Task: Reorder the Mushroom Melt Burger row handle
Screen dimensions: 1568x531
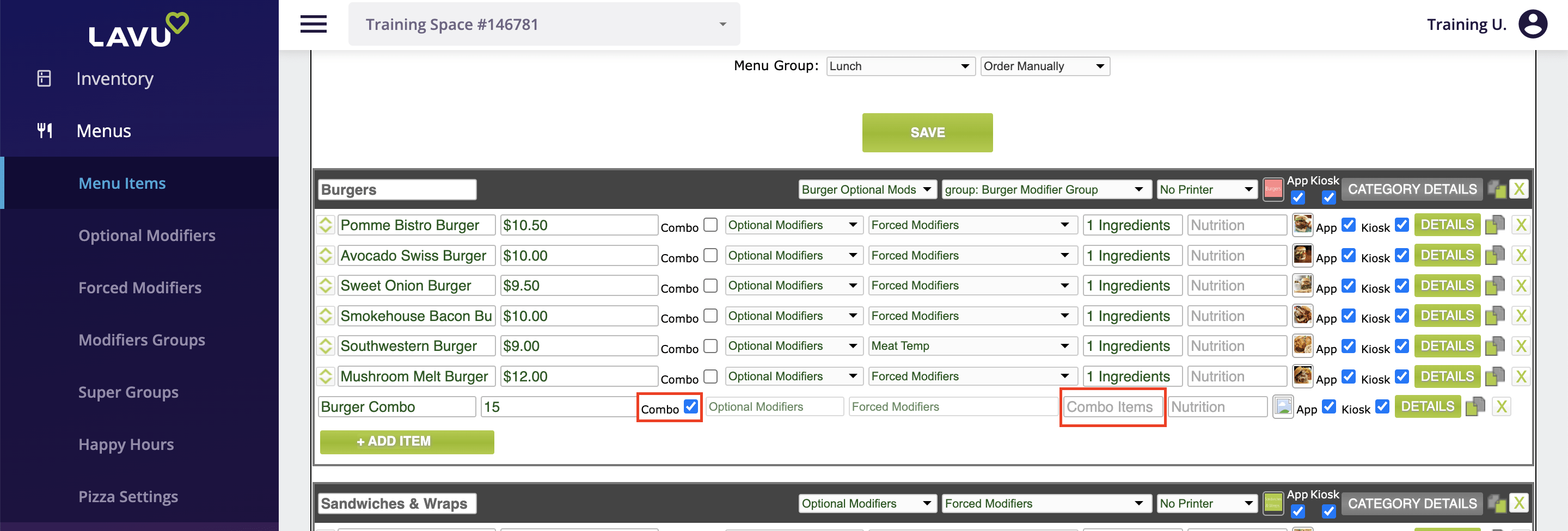Action: pyautogui.click(x=326, y=376)
